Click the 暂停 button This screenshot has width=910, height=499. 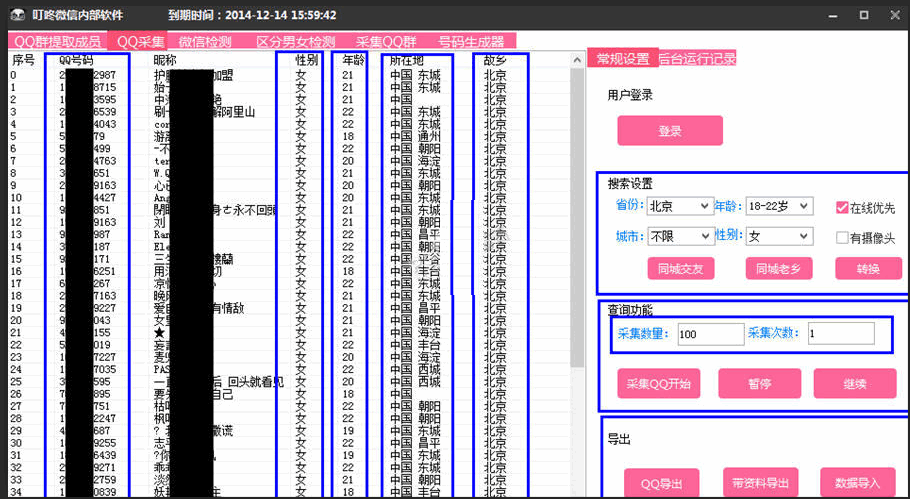pos(759,384)
